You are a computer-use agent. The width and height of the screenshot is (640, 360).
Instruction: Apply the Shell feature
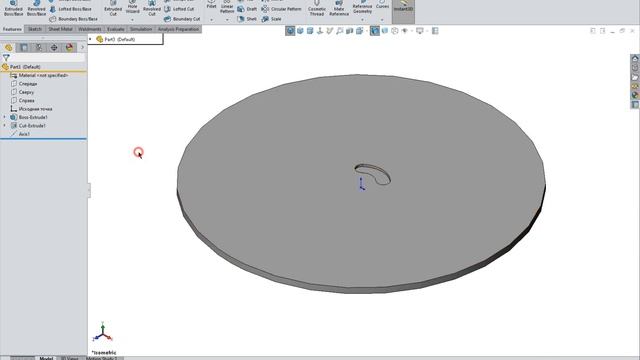tap(247, 19)
